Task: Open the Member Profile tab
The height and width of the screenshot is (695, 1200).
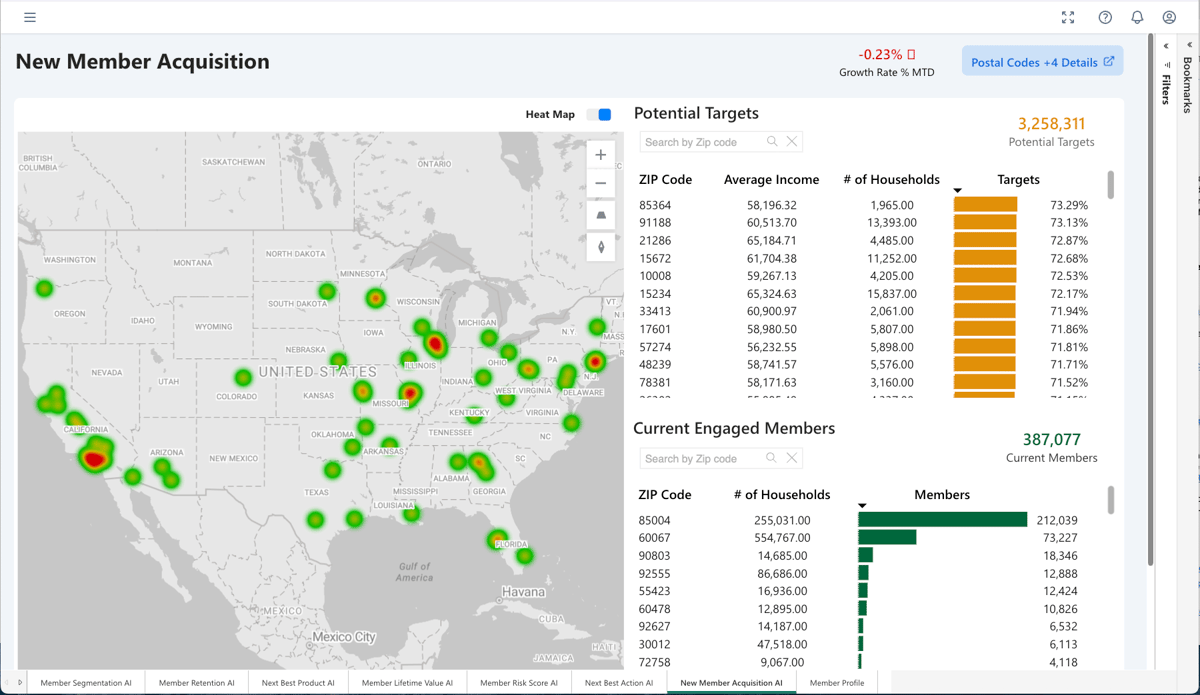Action: (837, 683)
